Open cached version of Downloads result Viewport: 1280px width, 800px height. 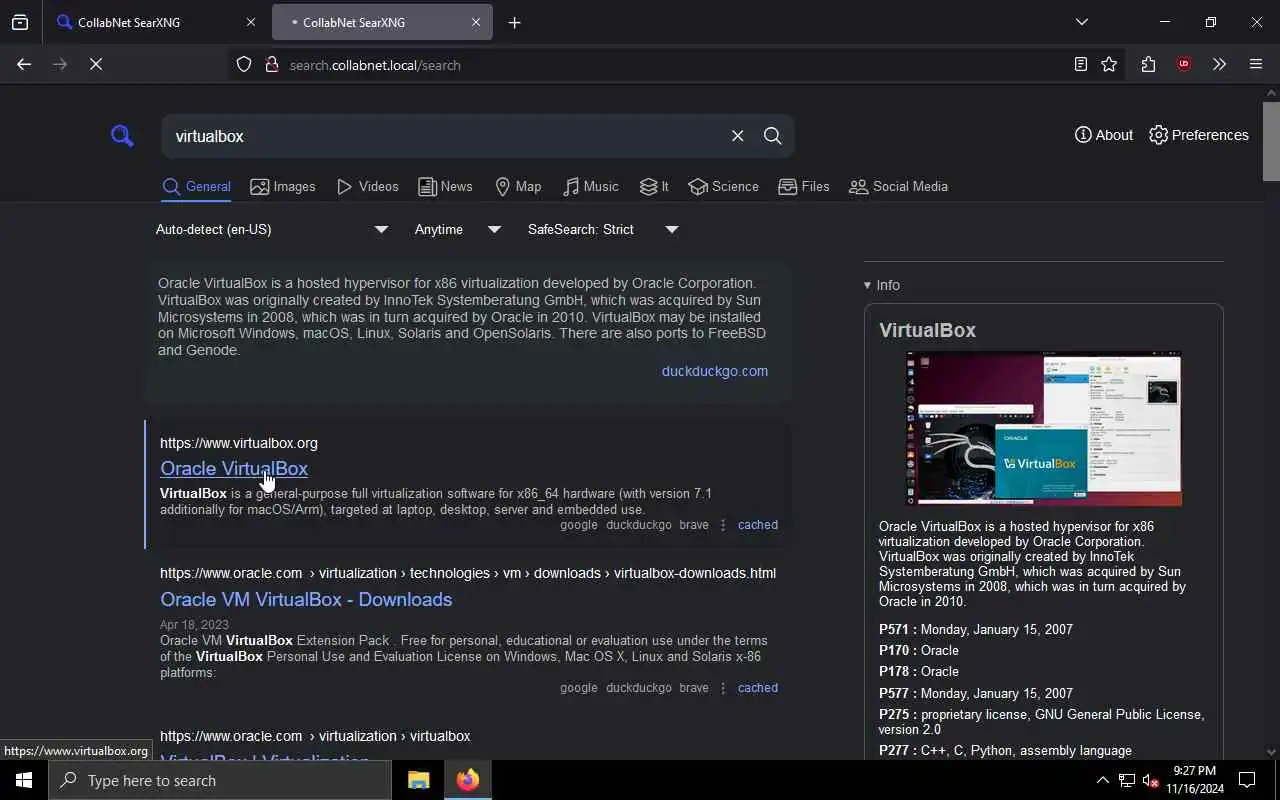click(758, 688)
